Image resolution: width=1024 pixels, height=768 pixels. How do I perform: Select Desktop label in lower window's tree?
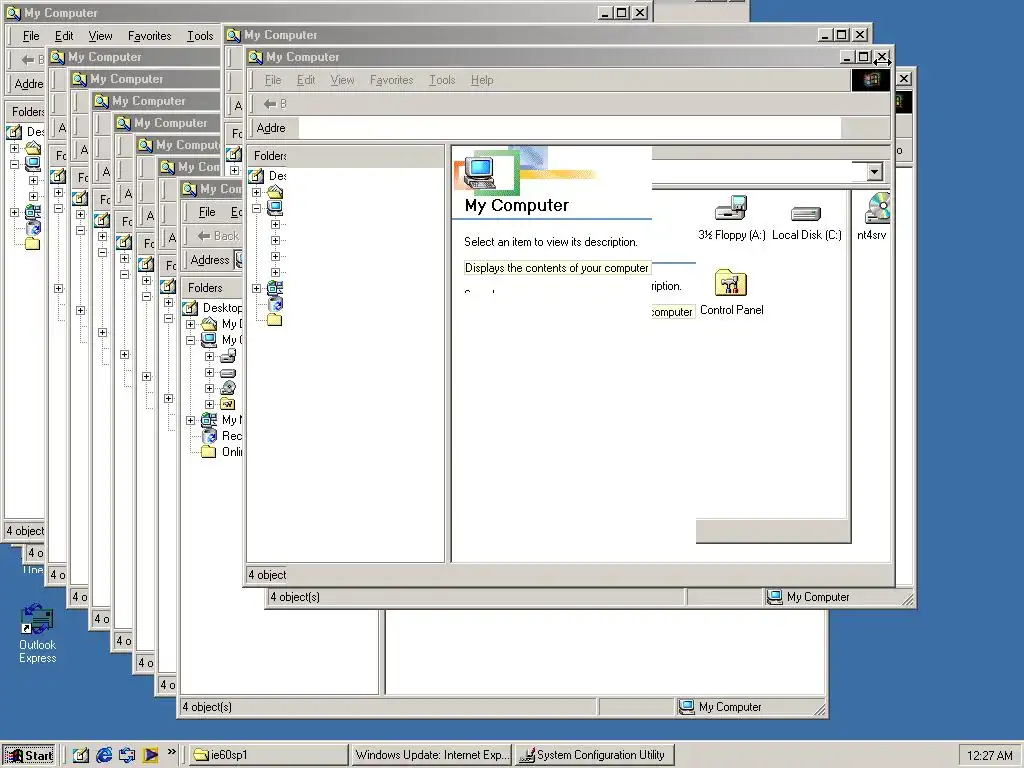point(222,308)
